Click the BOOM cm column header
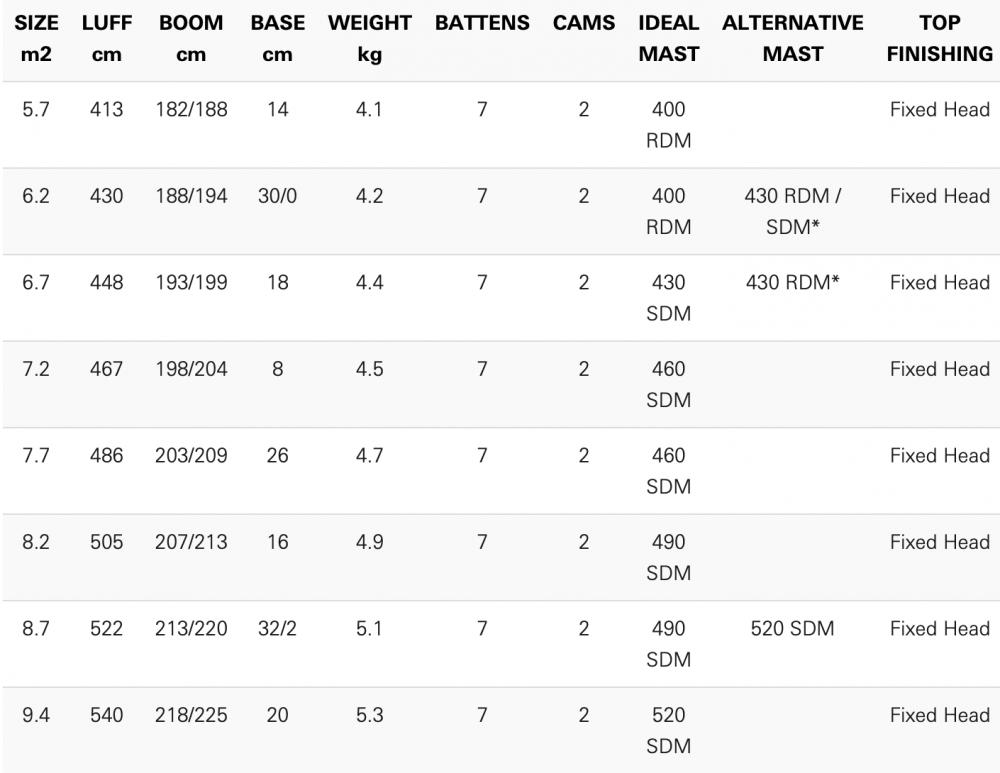1000x773 pixels. pyautogui.click(x=191, y=38)
